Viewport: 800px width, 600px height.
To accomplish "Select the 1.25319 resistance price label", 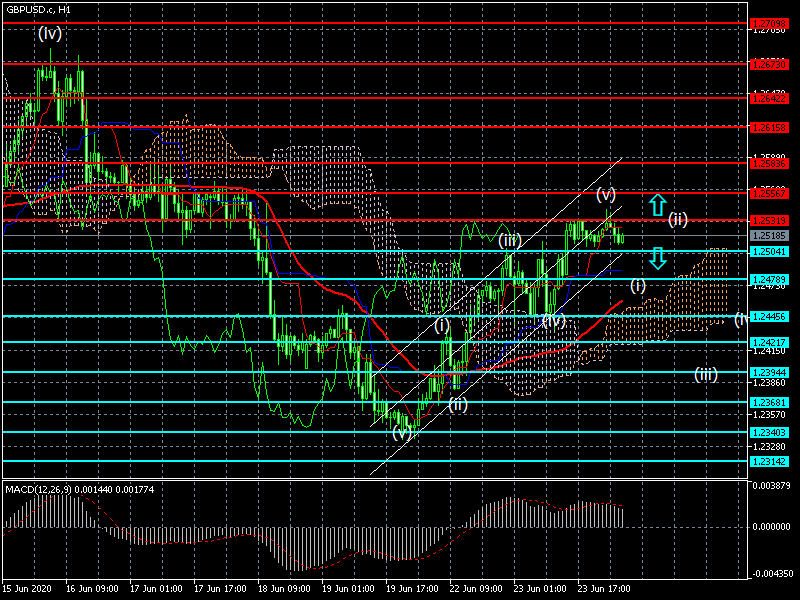I will pyautogui.click(x=768, y=220).
